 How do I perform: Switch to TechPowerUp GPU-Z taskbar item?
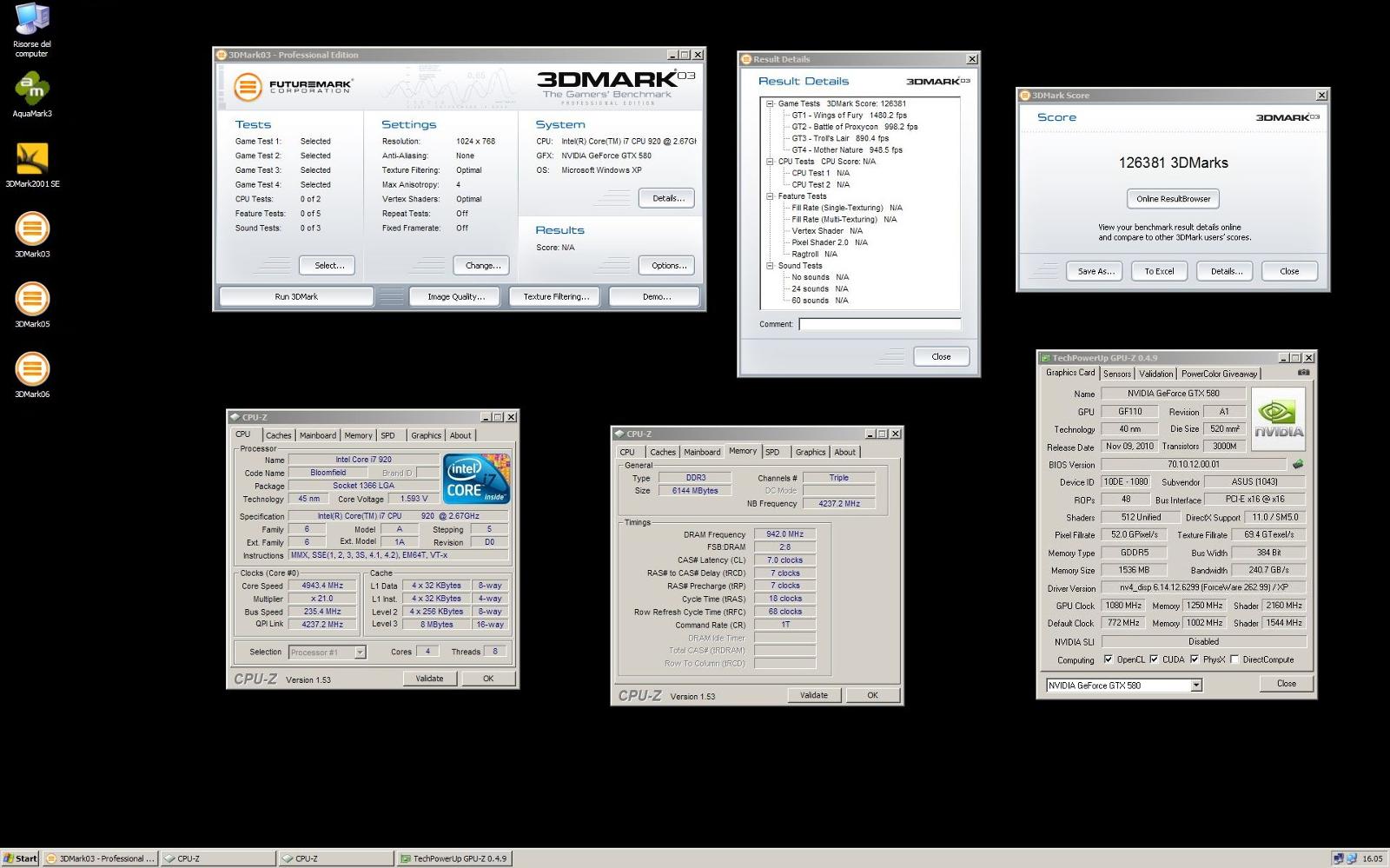point(453,858)
